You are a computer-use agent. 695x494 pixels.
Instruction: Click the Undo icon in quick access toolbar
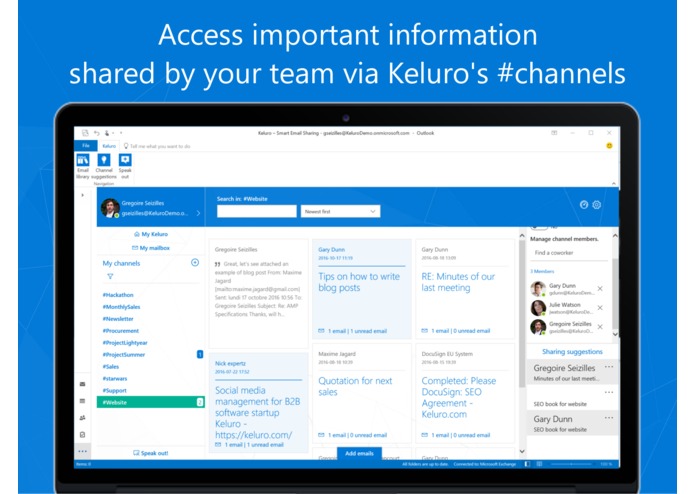pyautogui.click(x=97, y=133)
